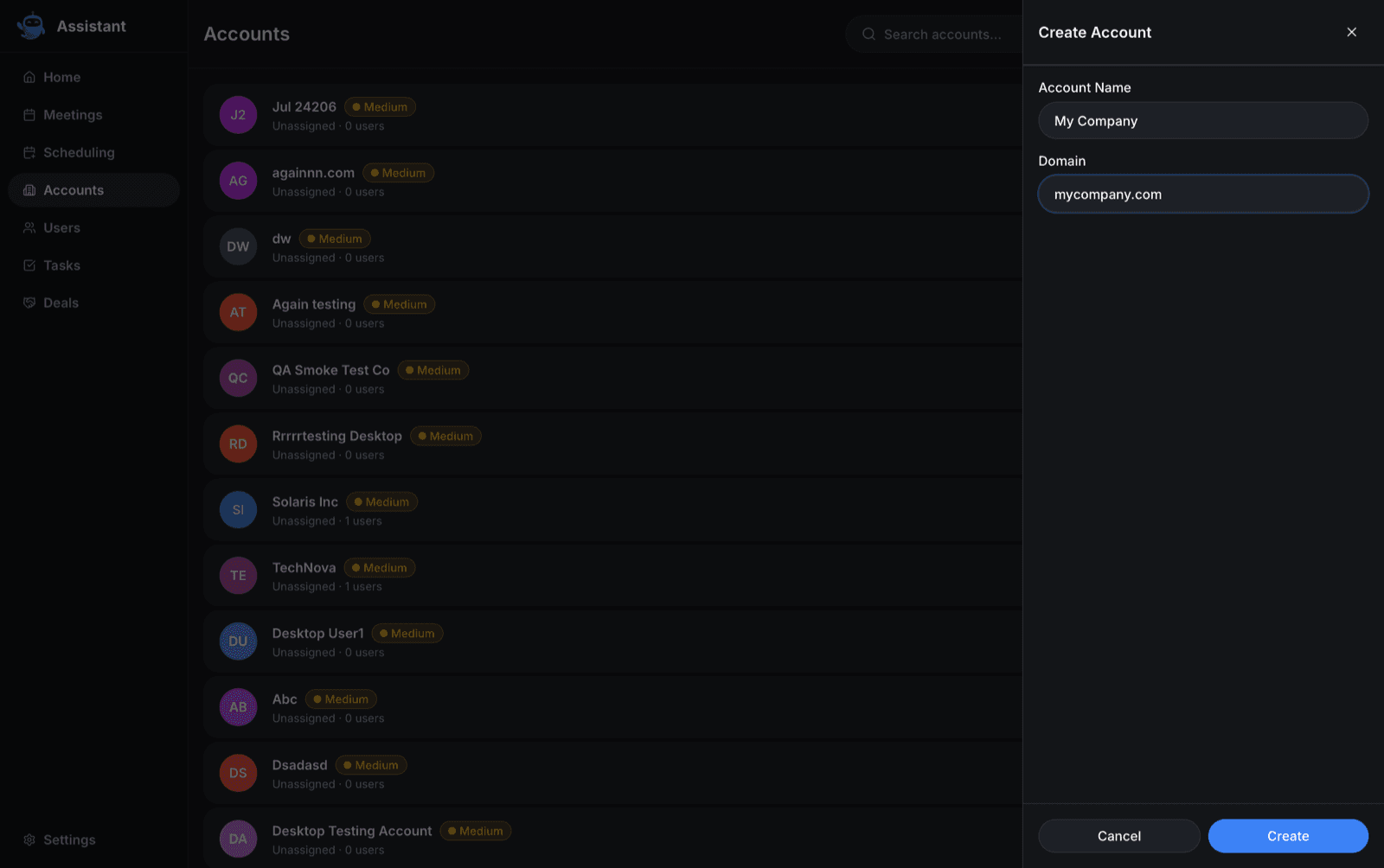Click the Medium badge on Jul 24206

click(381, 107)
